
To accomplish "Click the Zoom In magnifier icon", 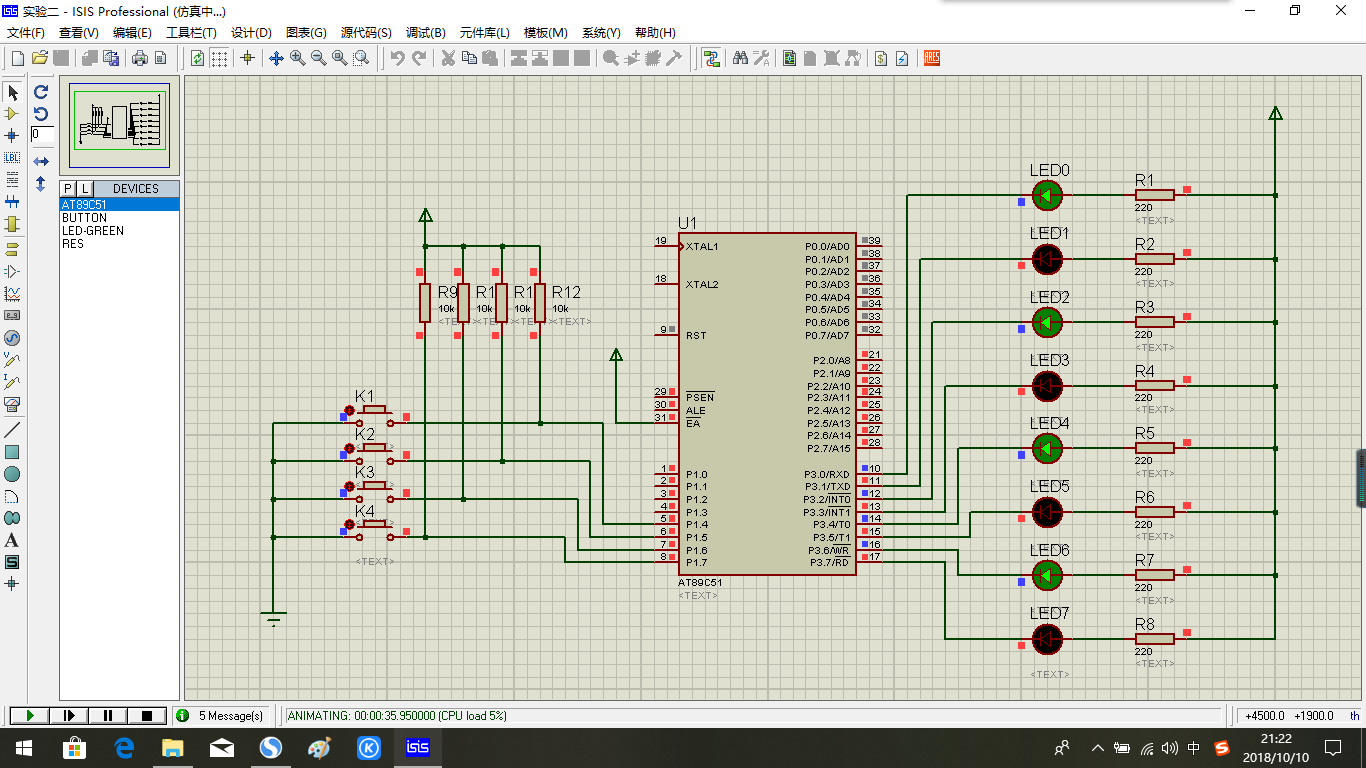I will (298, 58).
